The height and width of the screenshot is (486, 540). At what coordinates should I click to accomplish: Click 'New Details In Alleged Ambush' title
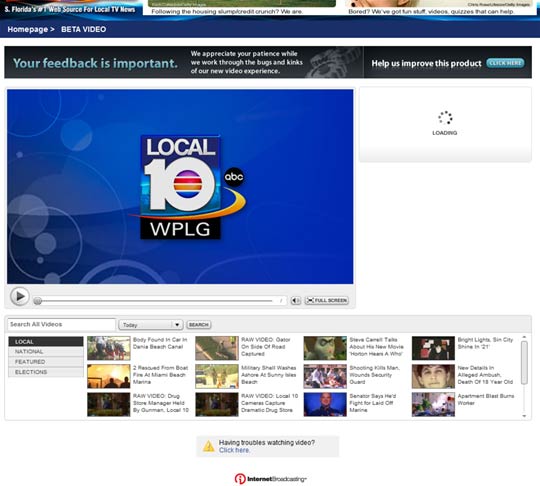pos(485,375)
